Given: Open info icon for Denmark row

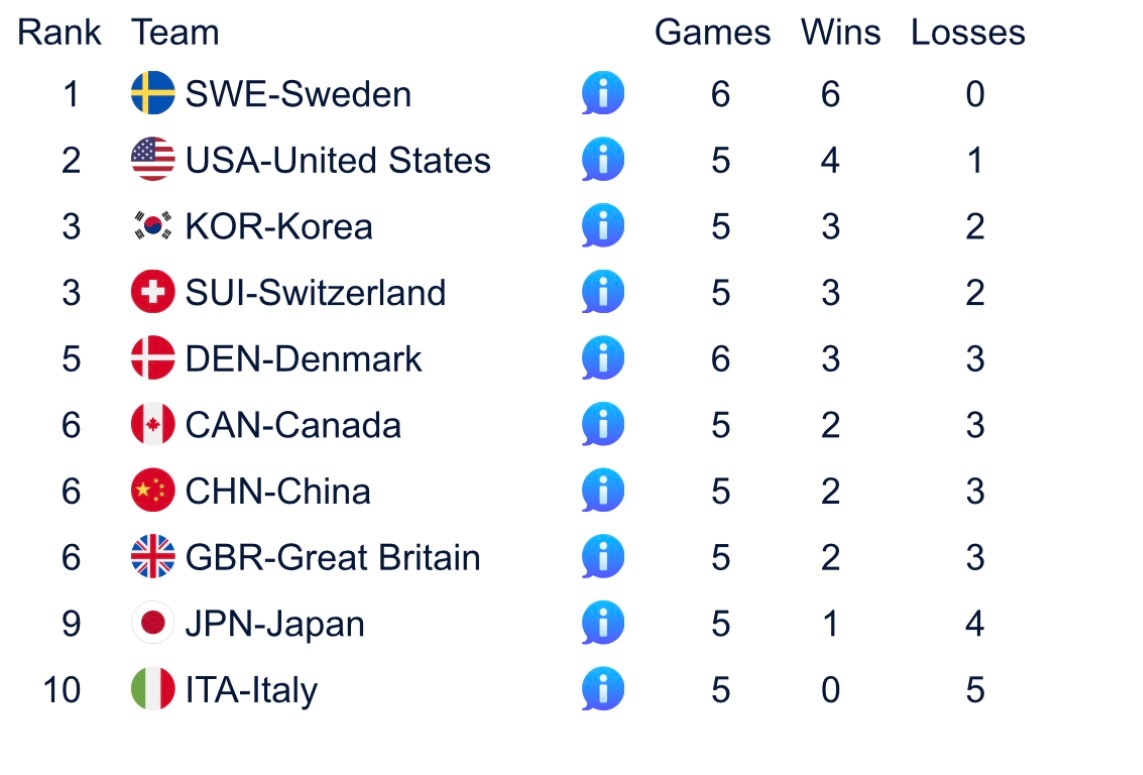Looking at the screenshot, I should 603,359.
